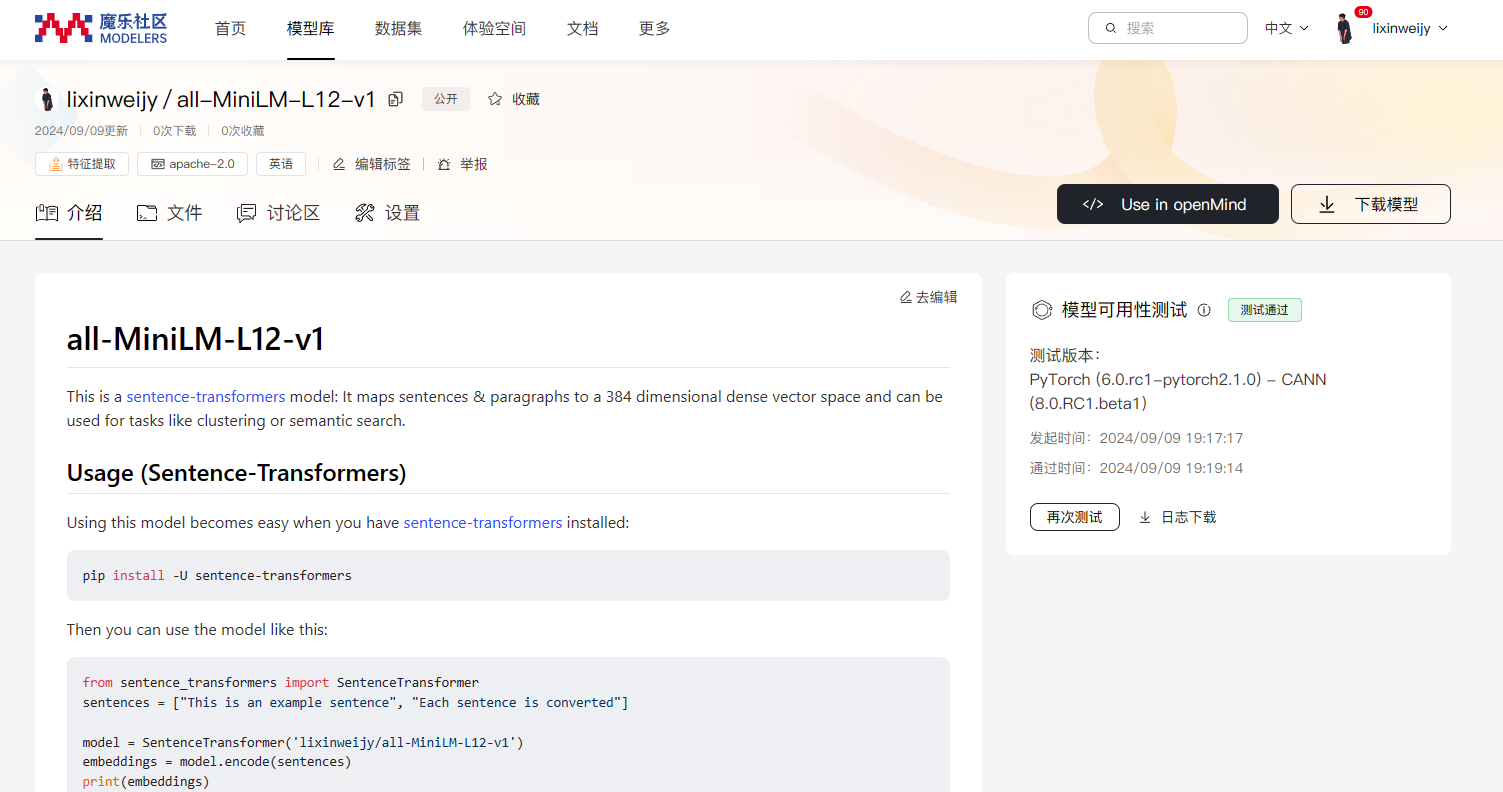Click the all-MiniLM-L12-v1 README heading

(196, 339)
